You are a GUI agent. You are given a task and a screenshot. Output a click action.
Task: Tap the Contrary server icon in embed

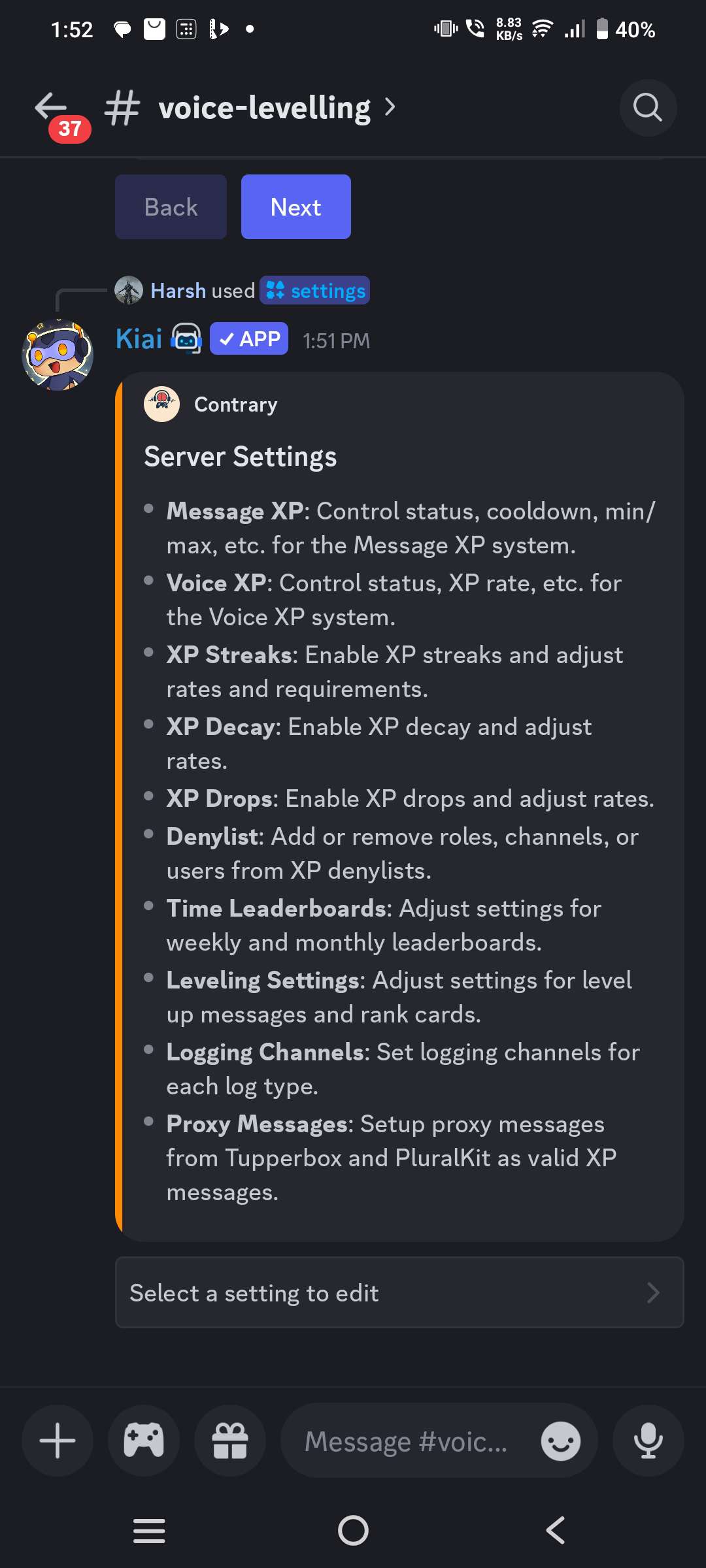(x=161, y=404)
